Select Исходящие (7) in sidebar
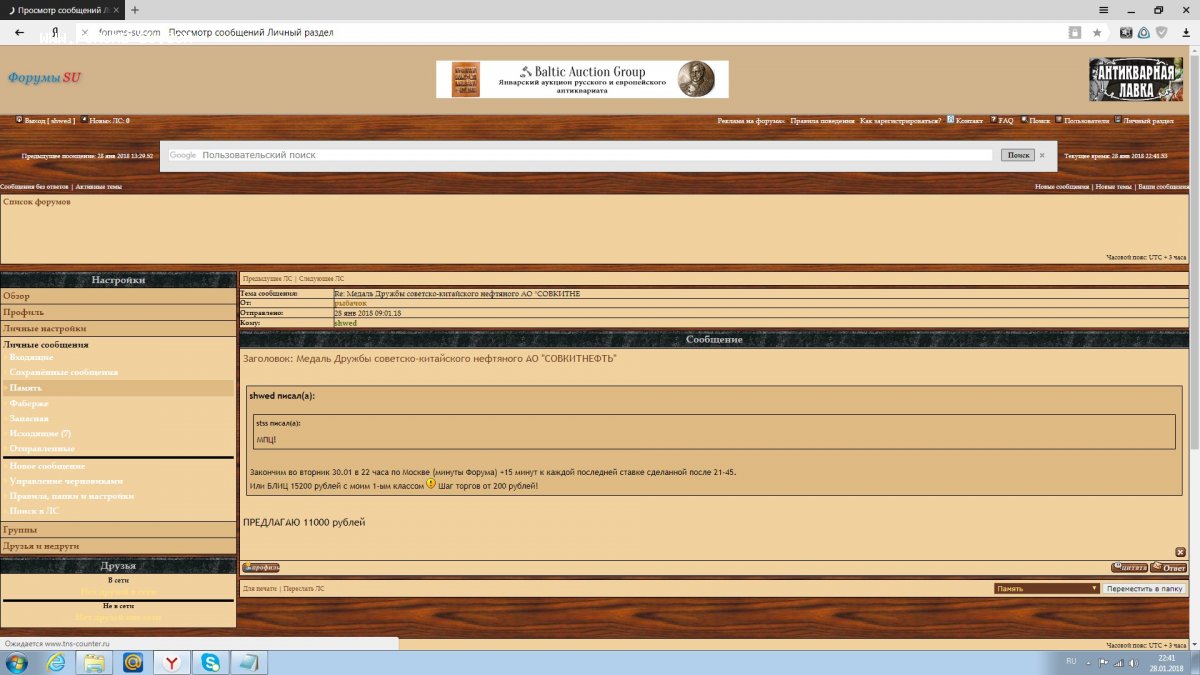 (40, 434)
